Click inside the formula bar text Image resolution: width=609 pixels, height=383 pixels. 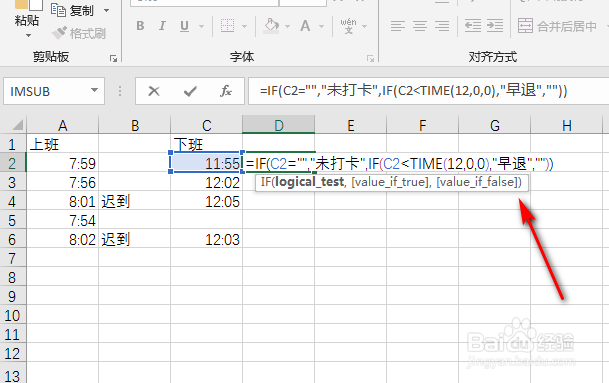pos(413,91)
